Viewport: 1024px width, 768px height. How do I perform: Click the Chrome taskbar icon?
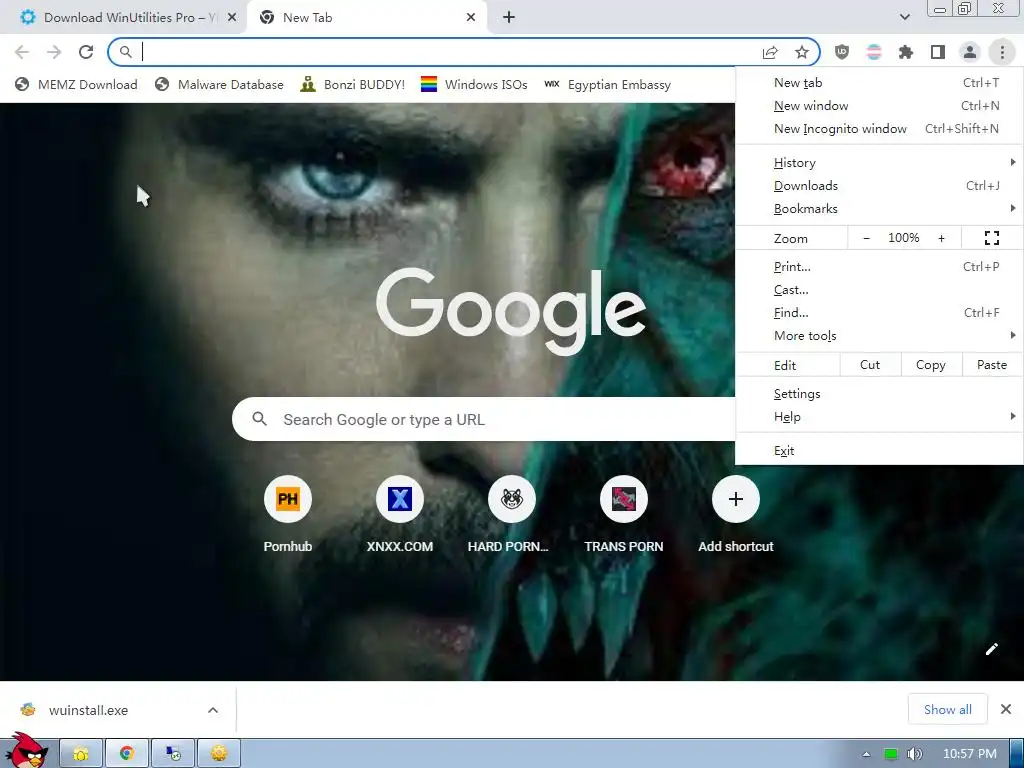tap(127, 754)
